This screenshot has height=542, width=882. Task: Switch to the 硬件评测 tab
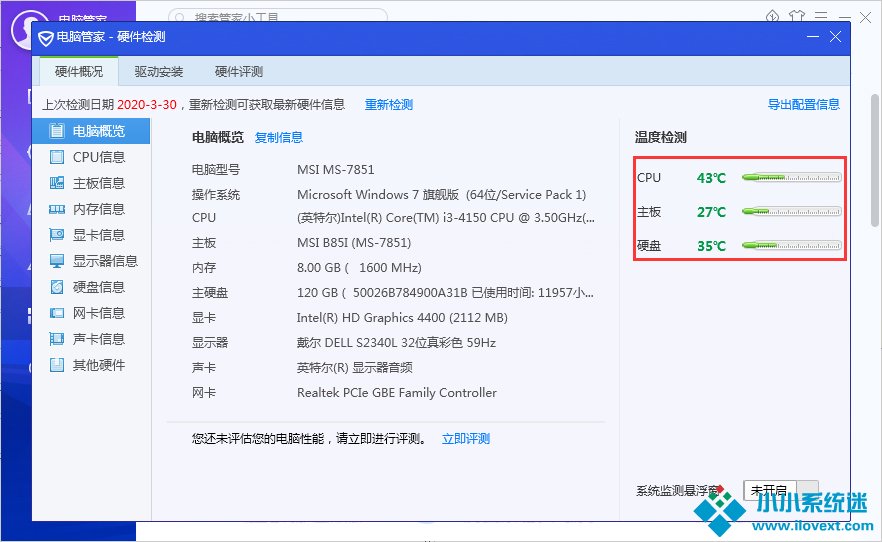239,72
